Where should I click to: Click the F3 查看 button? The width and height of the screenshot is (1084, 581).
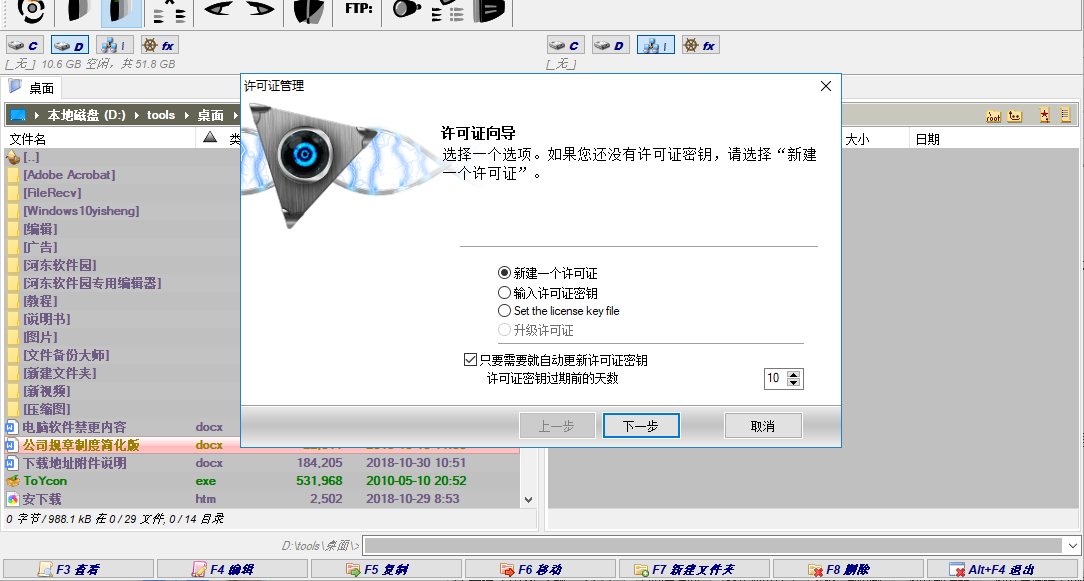point(77,570)
